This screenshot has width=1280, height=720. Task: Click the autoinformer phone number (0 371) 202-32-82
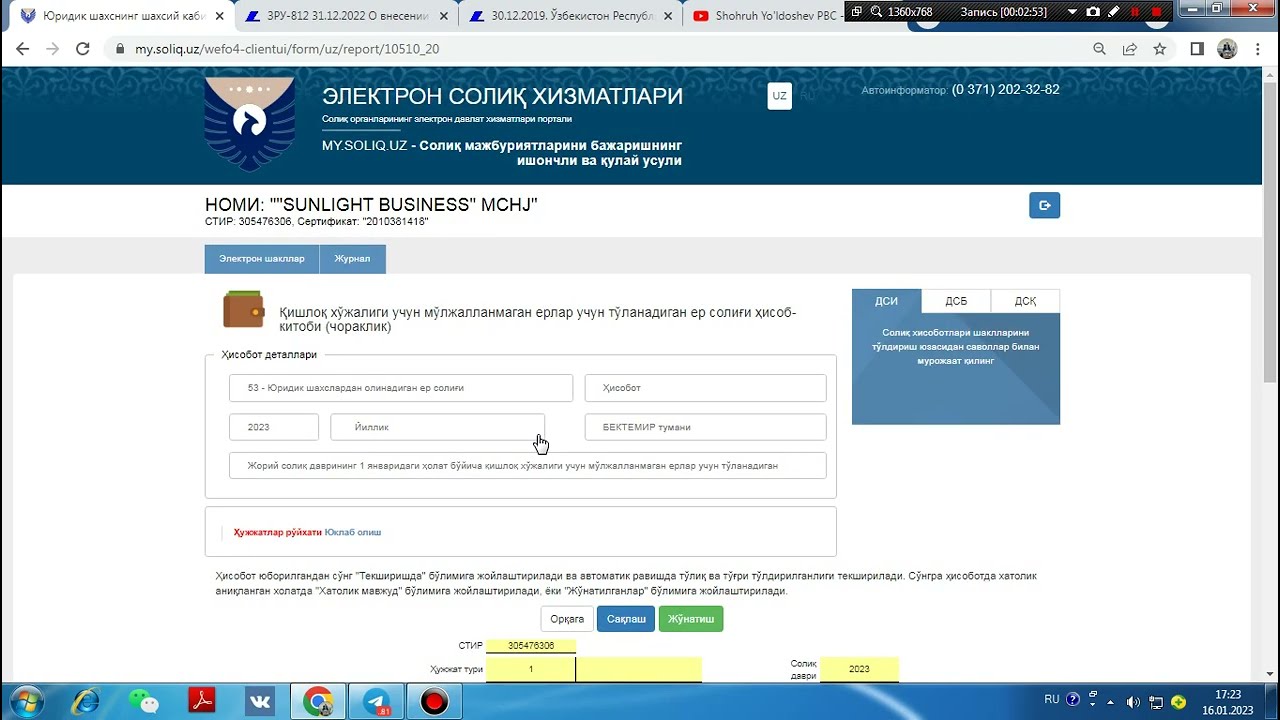tap(1005, 89)
